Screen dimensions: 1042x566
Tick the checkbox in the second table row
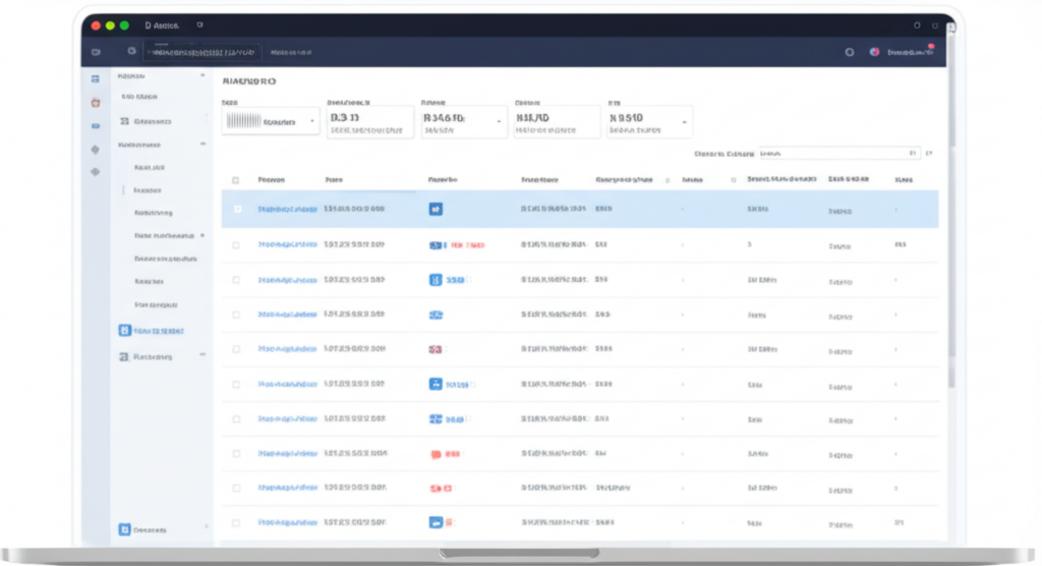coord(236,245)
